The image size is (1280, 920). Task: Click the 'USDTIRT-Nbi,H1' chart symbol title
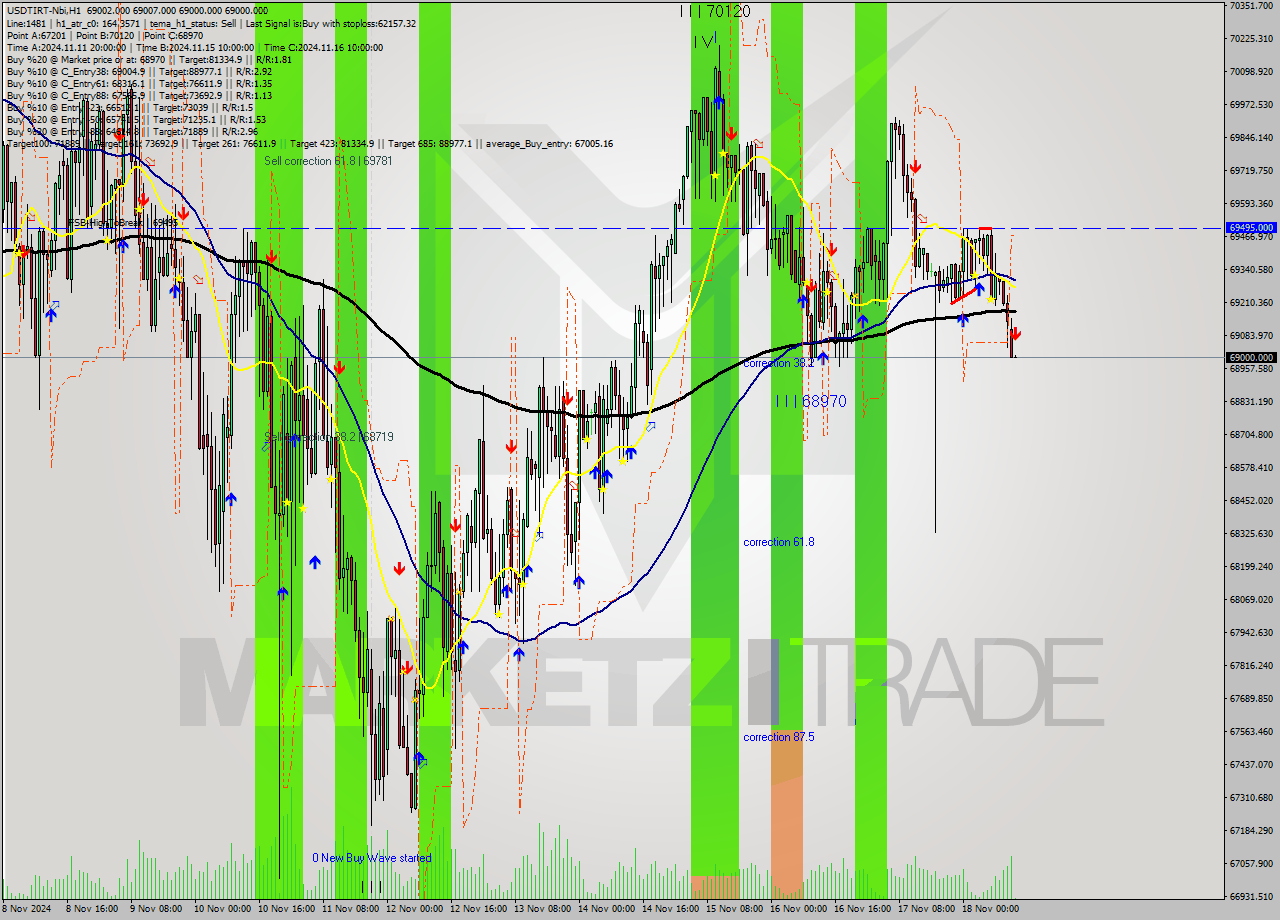45,11
